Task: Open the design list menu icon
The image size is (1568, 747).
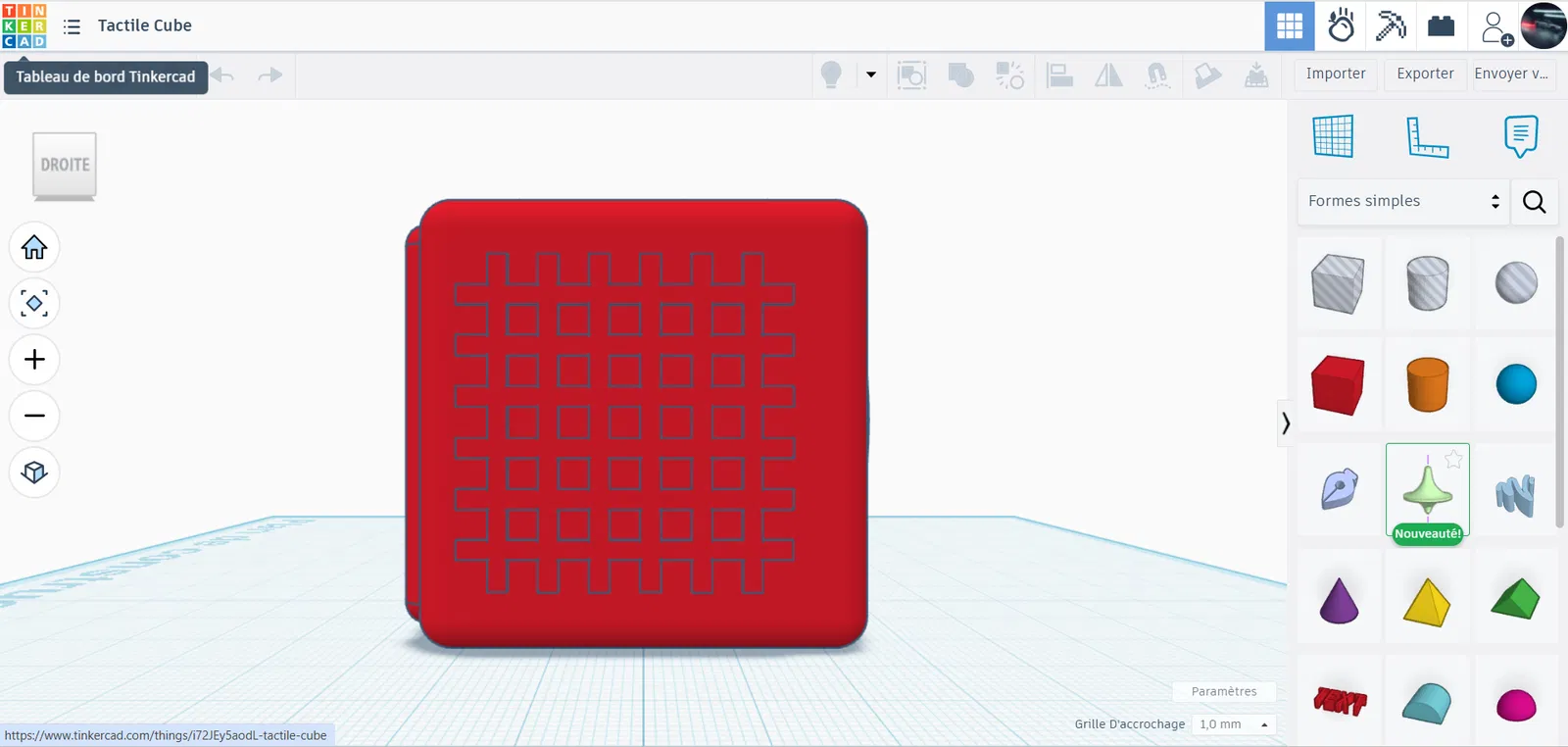Action: tap(72, 26)
